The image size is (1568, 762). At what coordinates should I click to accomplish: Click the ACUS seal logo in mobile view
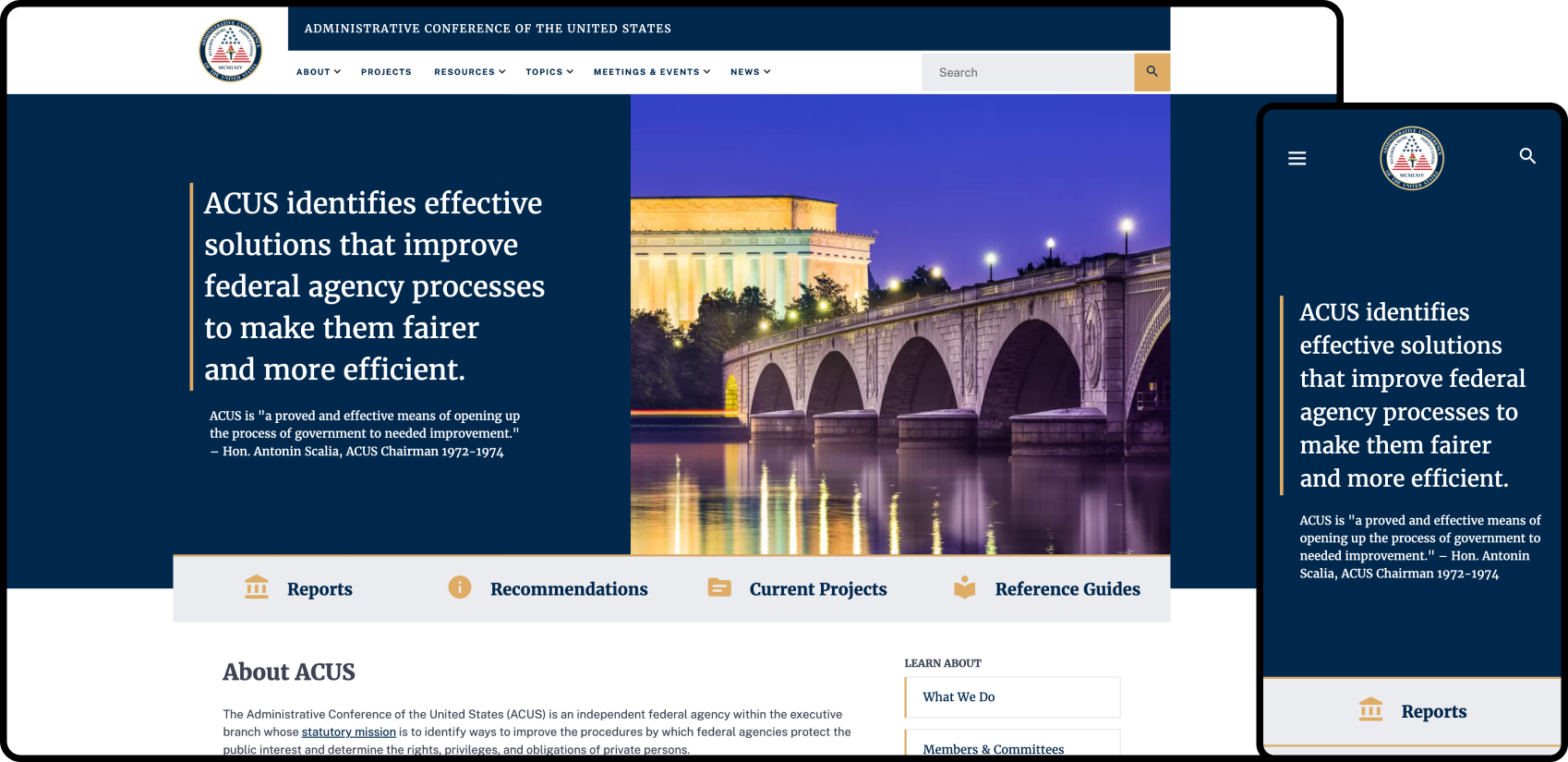pyautogui.click(x=1412, y=158)
